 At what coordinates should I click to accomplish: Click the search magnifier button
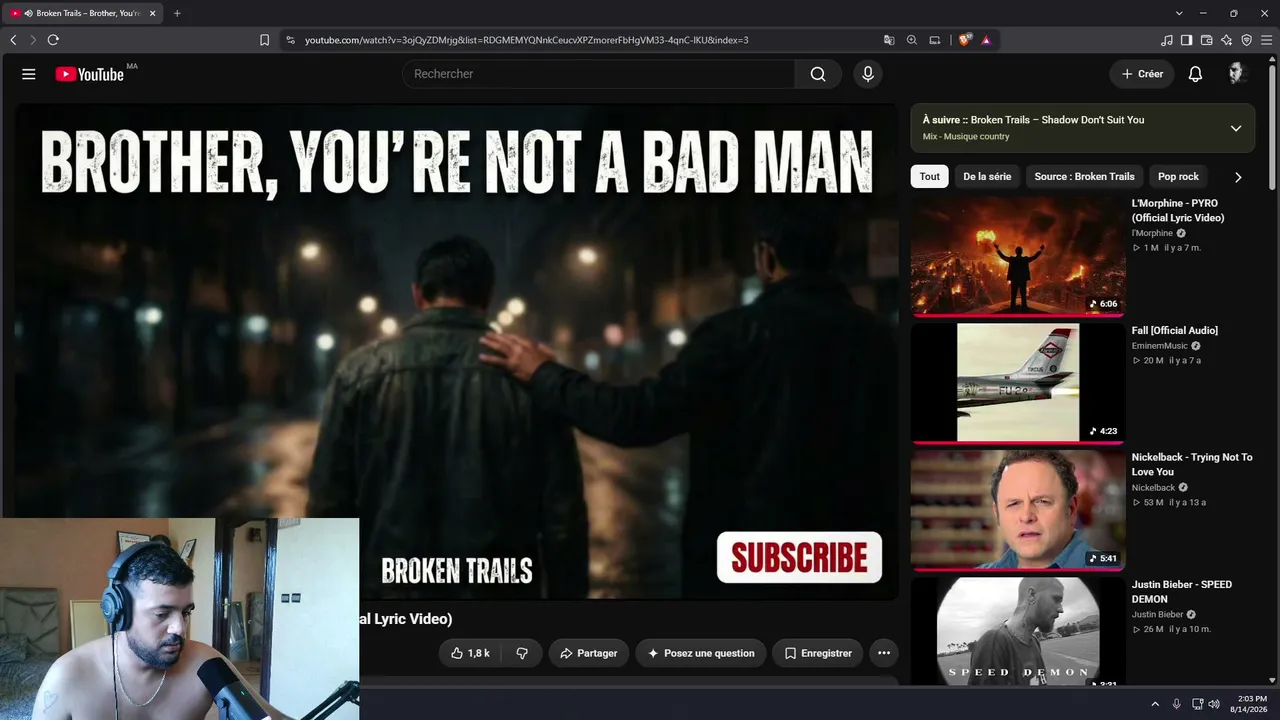coord(818,74)
